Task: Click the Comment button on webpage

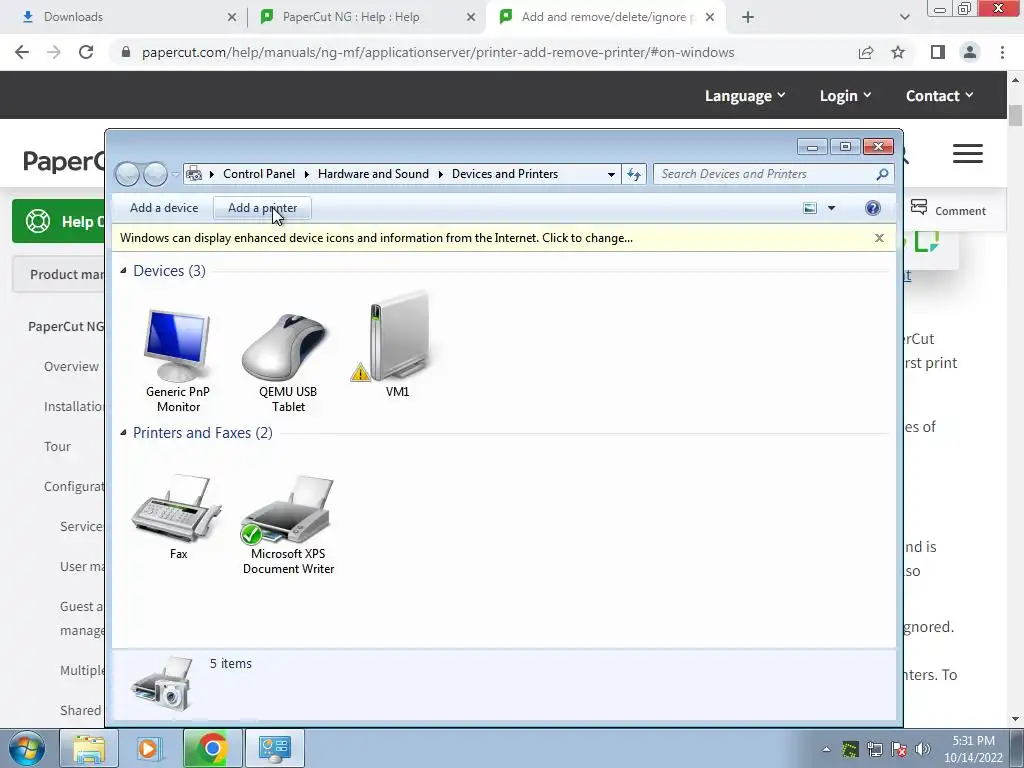Action: pos(948,210)
